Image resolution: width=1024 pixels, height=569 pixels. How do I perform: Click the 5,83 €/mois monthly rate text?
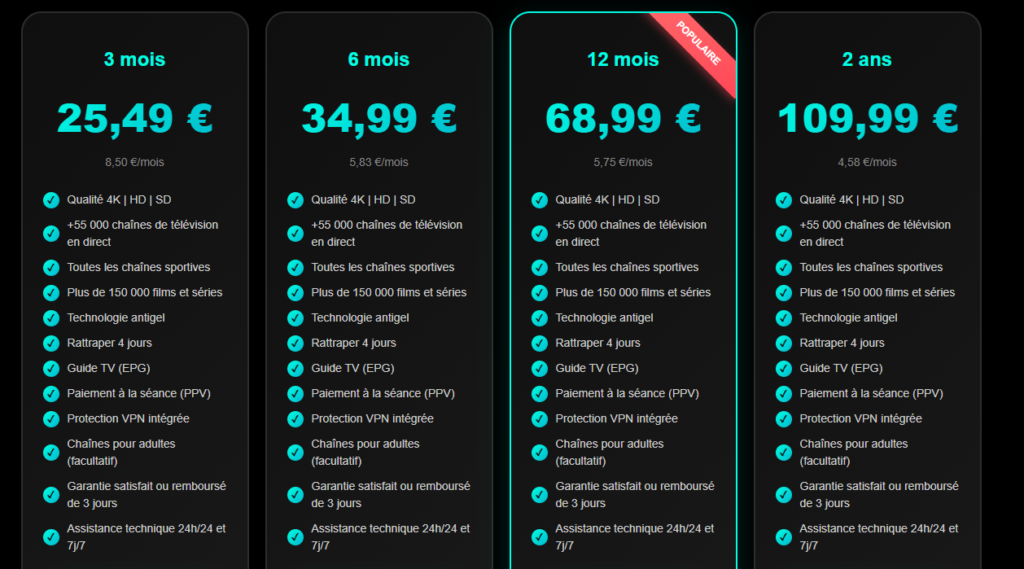click(x=378, y=162)
